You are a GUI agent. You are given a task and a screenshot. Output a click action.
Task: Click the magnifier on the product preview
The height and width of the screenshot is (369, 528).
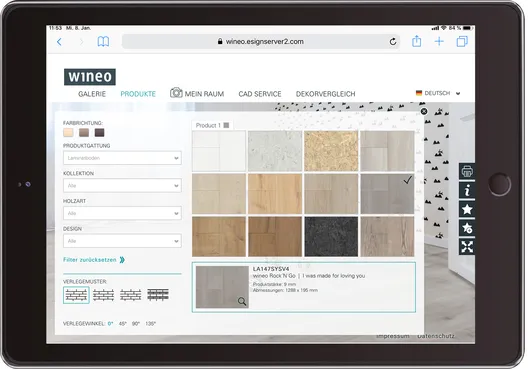[242, 301]
